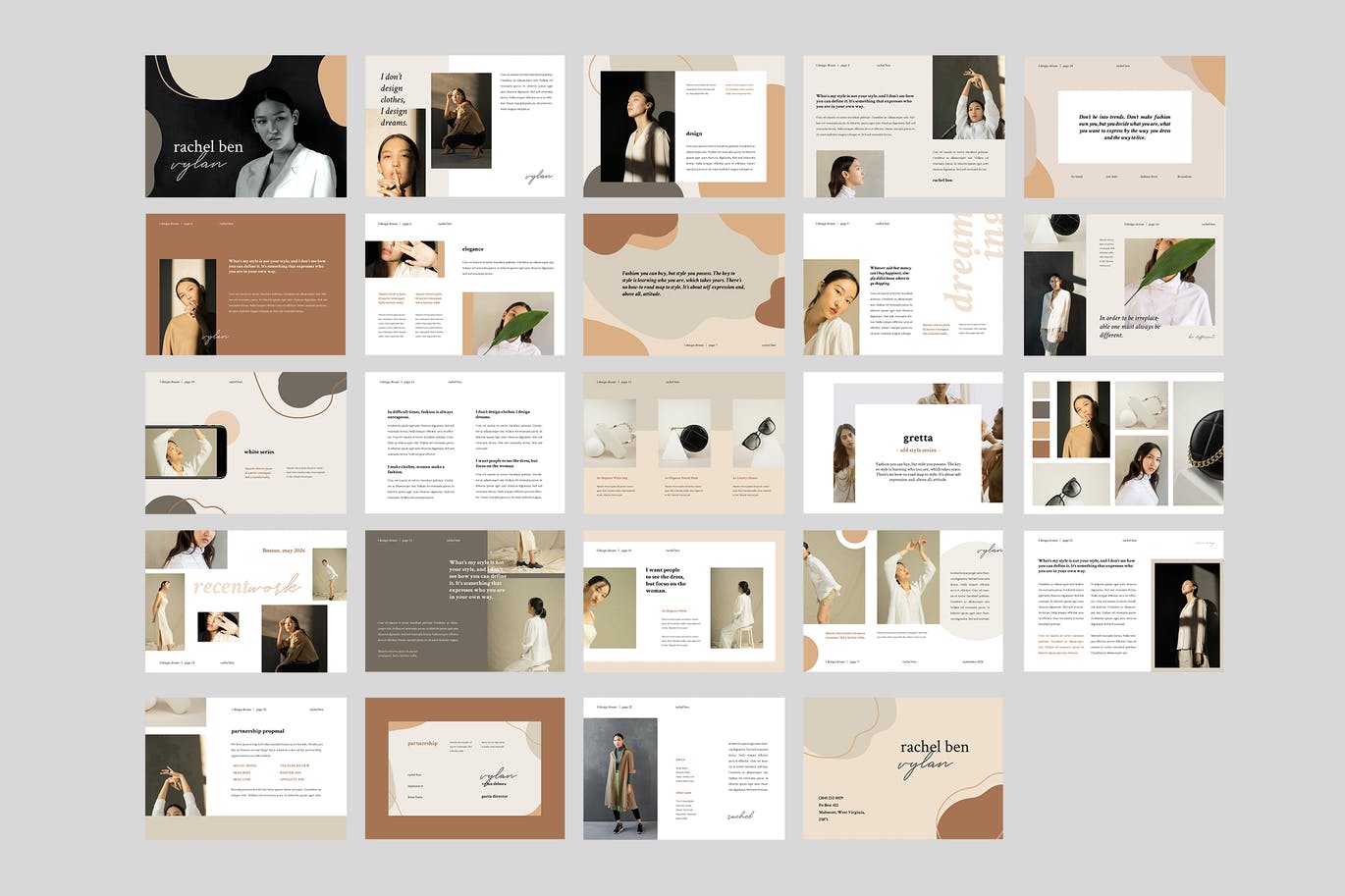Click the text-only 'In difficult times' slide
Screen dimensions: 1345x896
click(x=464, y=443)
